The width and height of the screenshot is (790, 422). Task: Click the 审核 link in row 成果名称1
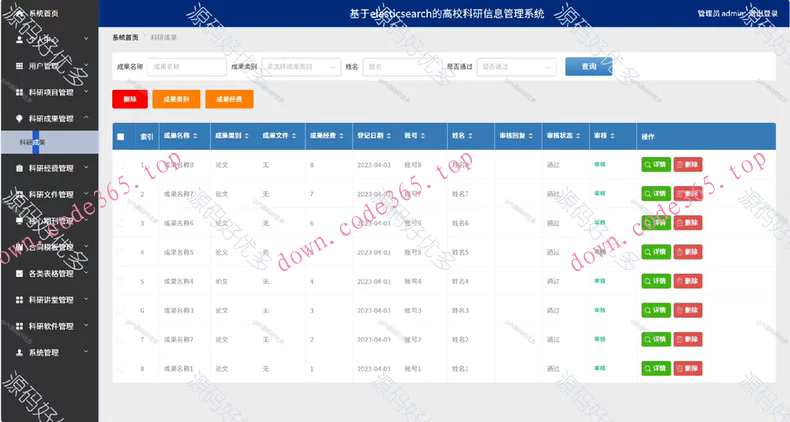(600, 368)
